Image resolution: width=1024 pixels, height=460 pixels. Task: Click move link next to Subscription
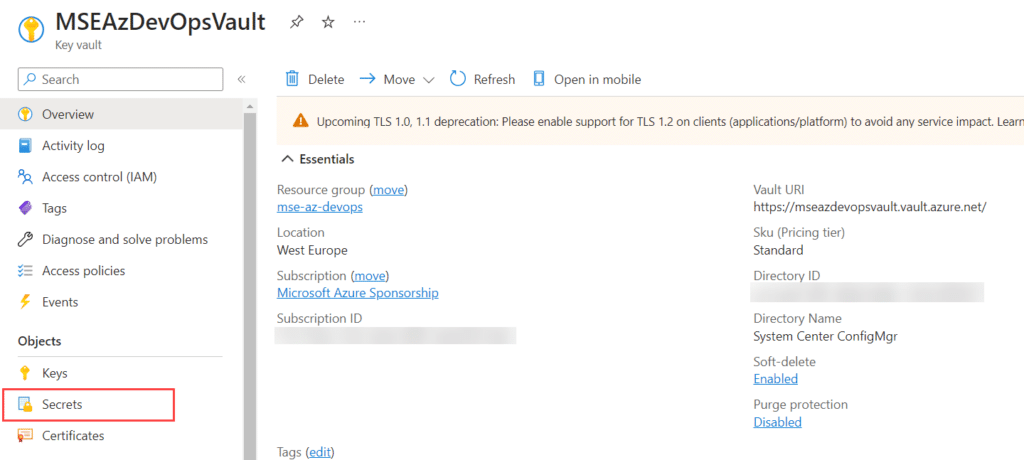[x=370, y=276]
